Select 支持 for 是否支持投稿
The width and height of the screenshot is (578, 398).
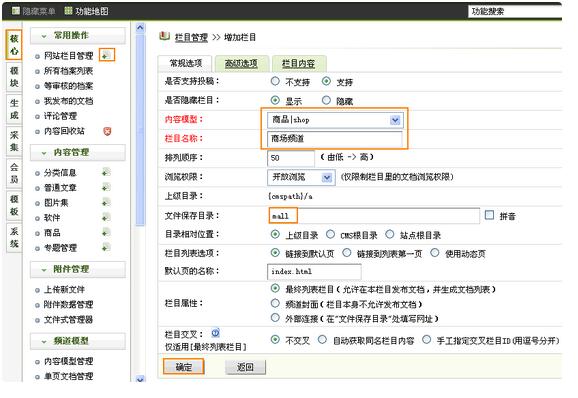point(326,81)
